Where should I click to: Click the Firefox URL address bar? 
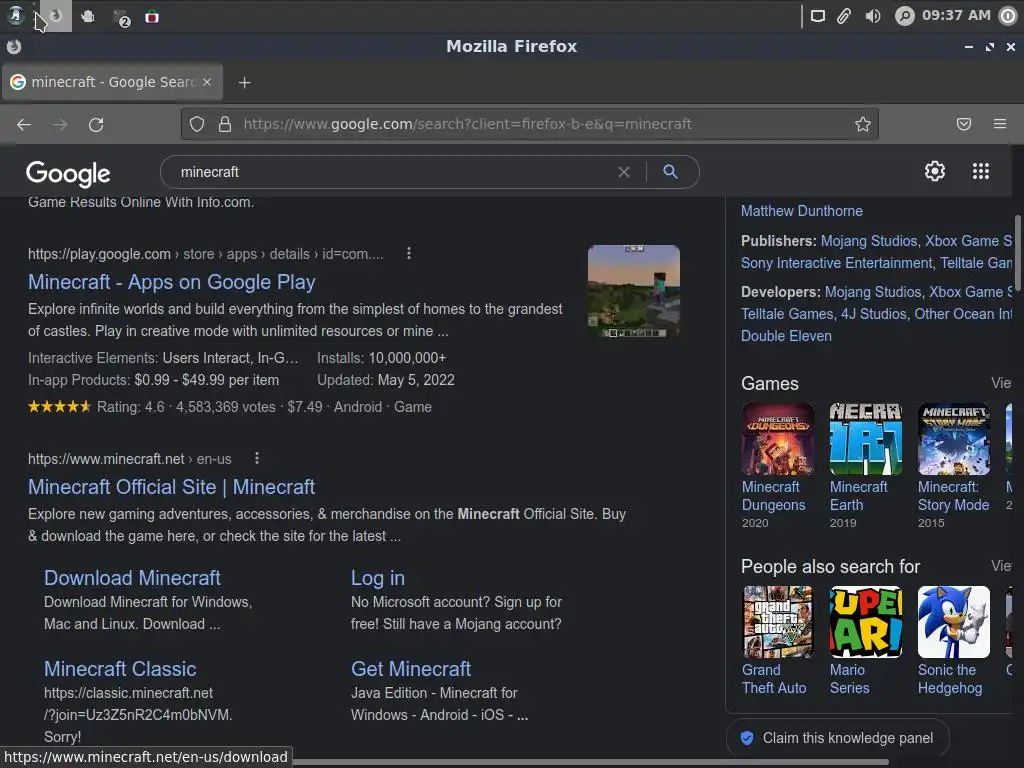click(530, 124)
